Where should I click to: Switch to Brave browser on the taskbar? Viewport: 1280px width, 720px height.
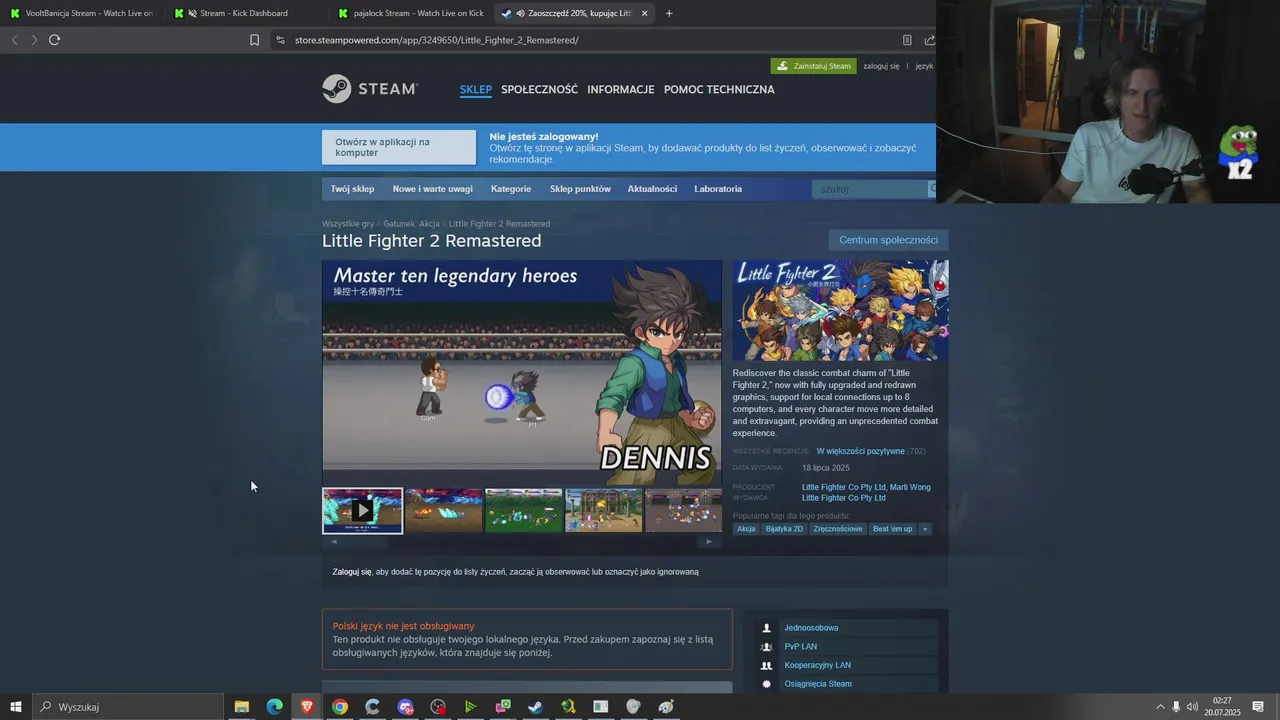click(307, 707)
